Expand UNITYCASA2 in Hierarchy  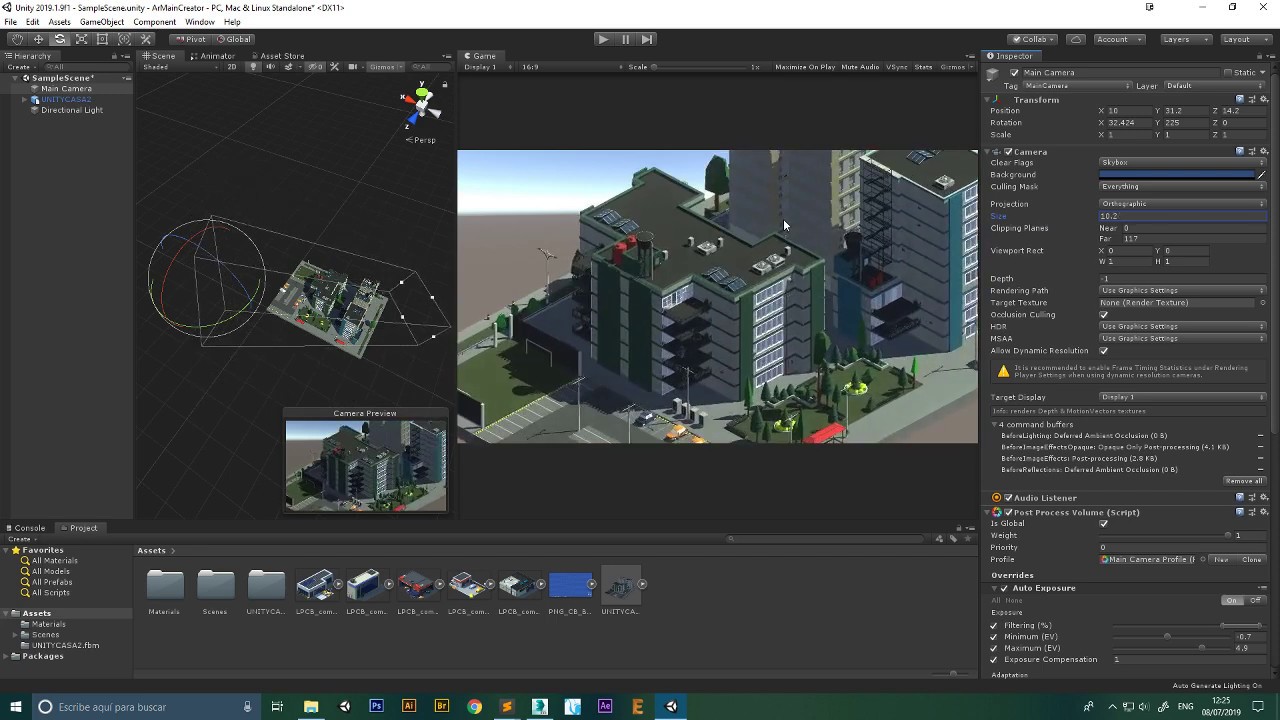click(25, 99)
